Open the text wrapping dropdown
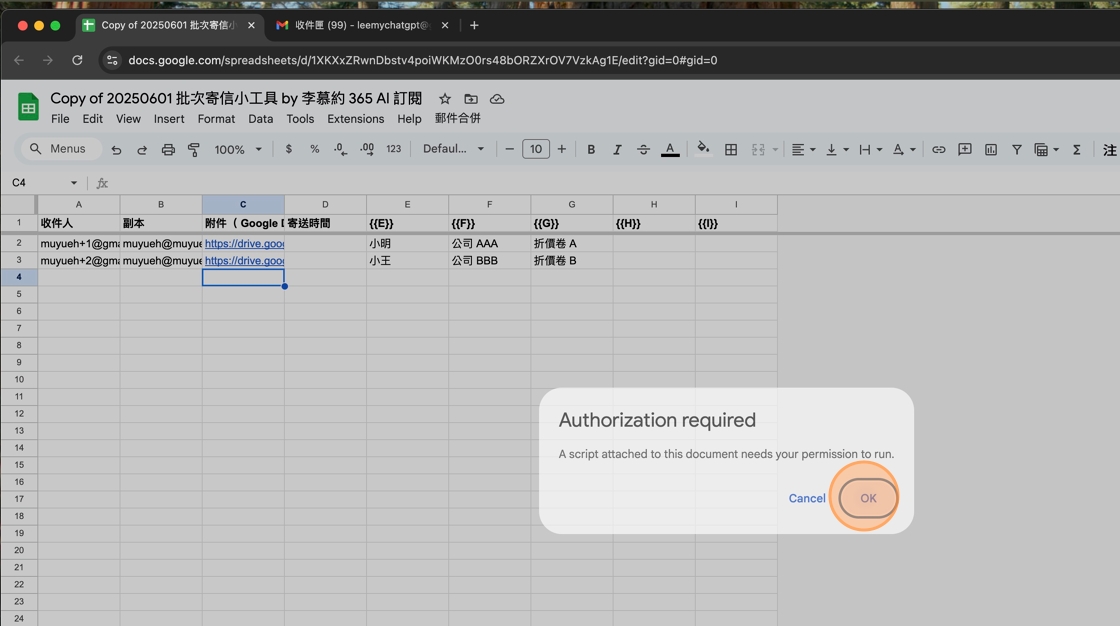 [x=871, y=149]
